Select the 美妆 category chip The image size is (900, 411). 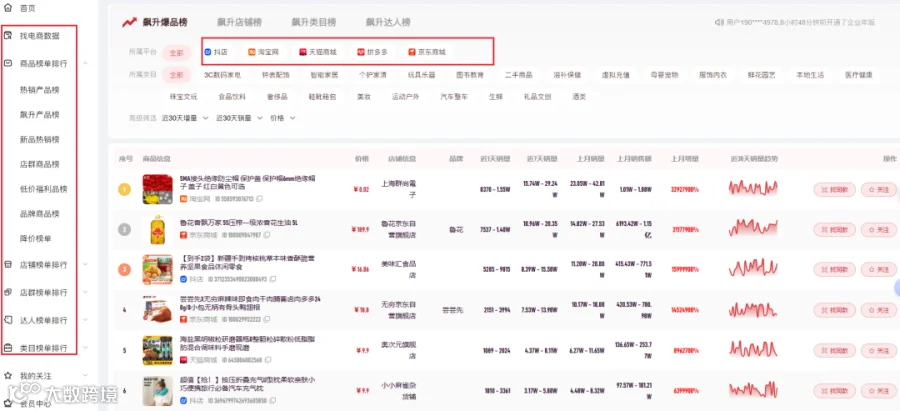coord(364,97)
